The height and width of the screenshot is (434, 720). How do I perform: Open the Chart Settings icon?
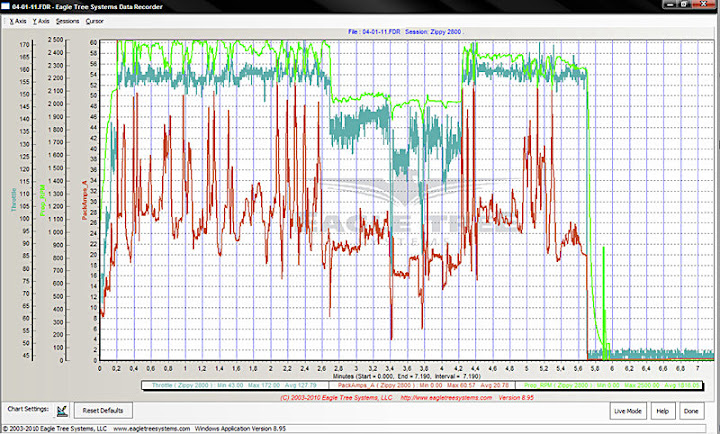tap(62, 411)
